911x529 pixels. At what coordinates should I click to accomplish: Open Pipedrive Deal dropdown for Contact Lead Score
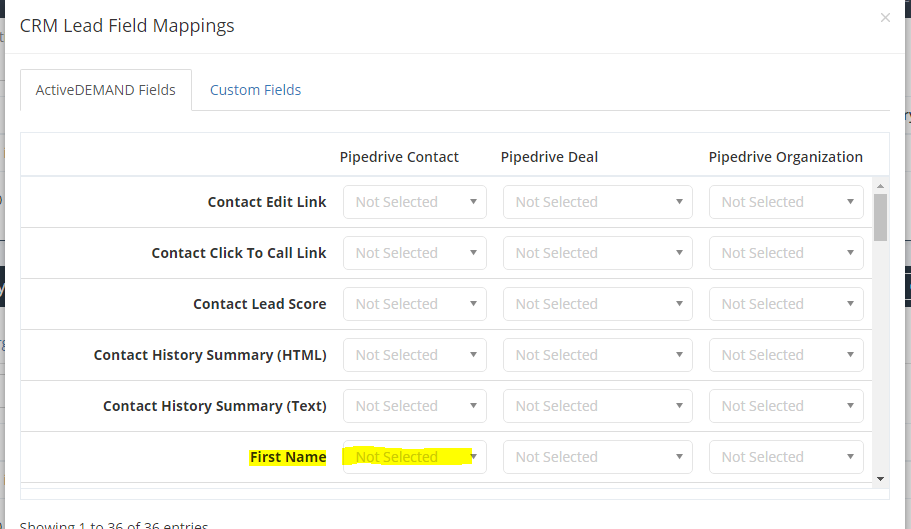click(598, 304)
